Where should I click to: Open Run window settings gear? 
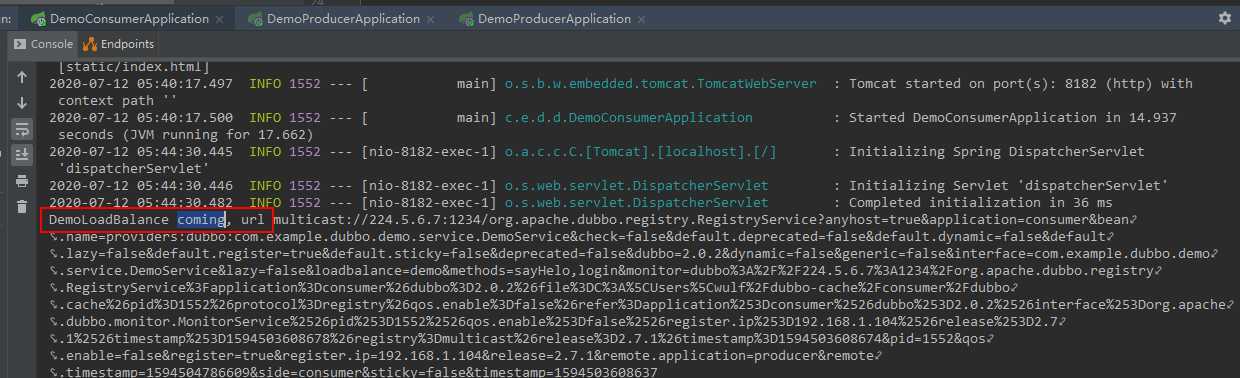[x=1225, y=18]
